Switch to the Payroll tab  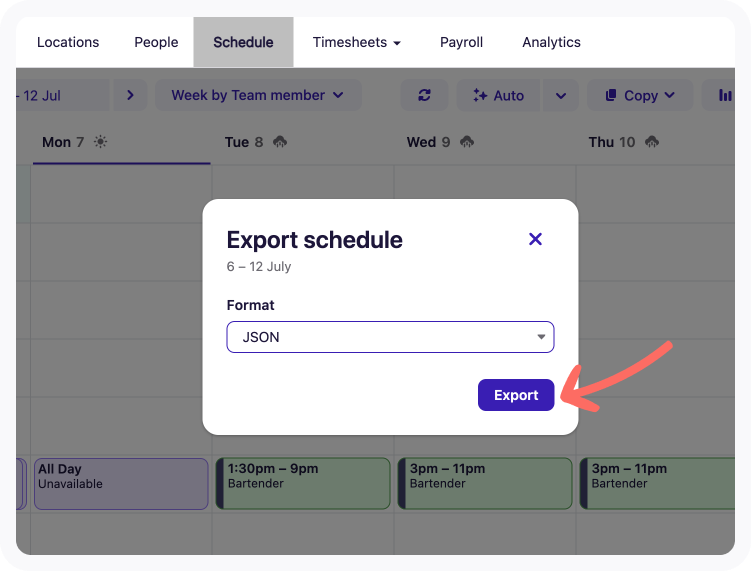click(461, 42)
